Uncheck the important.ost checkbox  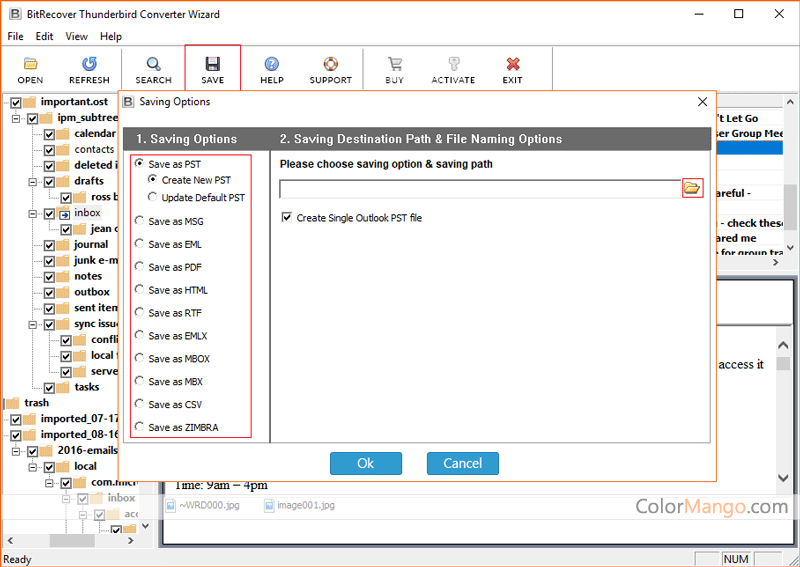(16, 103)
